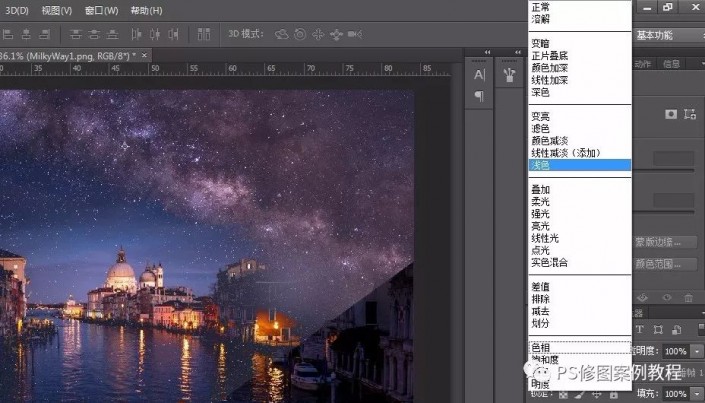
Task: Click the add vector mask icon
Action: (x=690, y=114)
